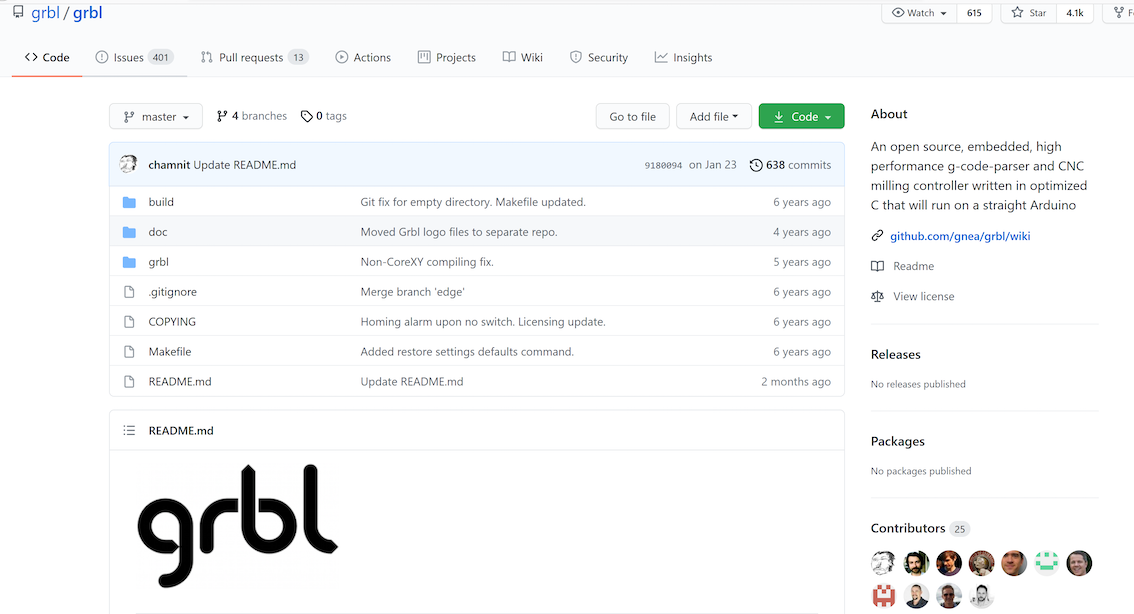This screenshot has height=614, width=1134.
Task: Open the build folder name
Action: [x=161, y=202]
